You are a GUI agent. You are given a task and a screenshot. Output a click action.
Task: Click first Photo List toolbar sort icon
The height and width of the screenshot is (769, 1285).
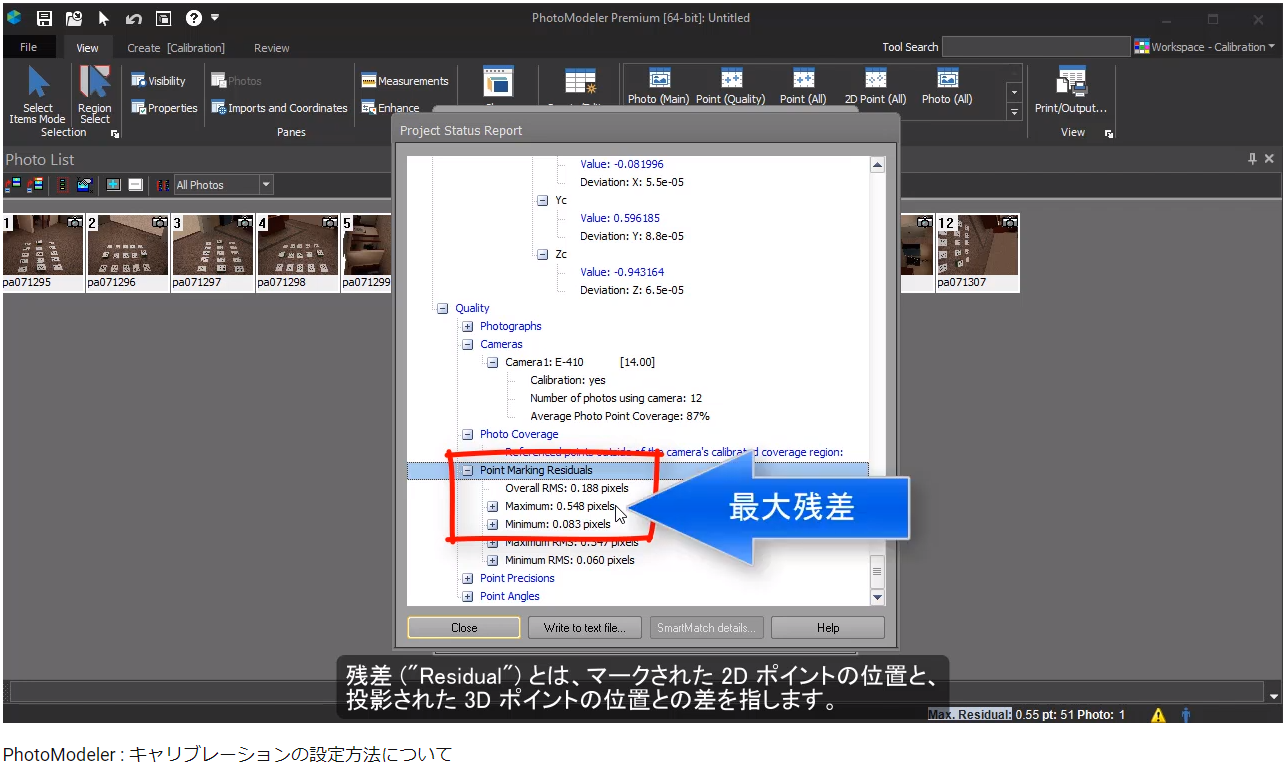coord(14,185)
